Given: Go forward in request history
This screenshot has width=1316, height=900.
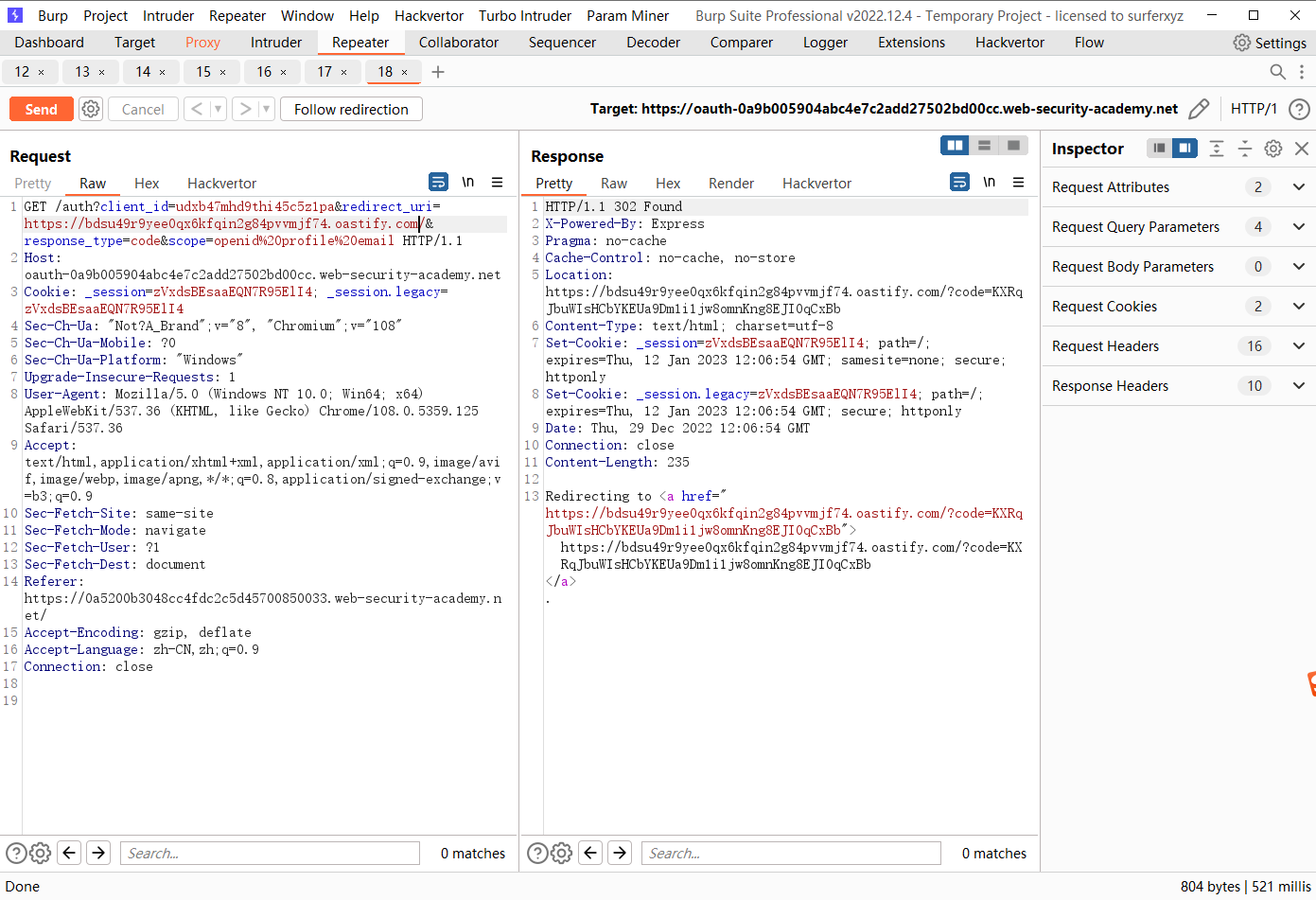Looking at the screenshot, I should 245,109.
